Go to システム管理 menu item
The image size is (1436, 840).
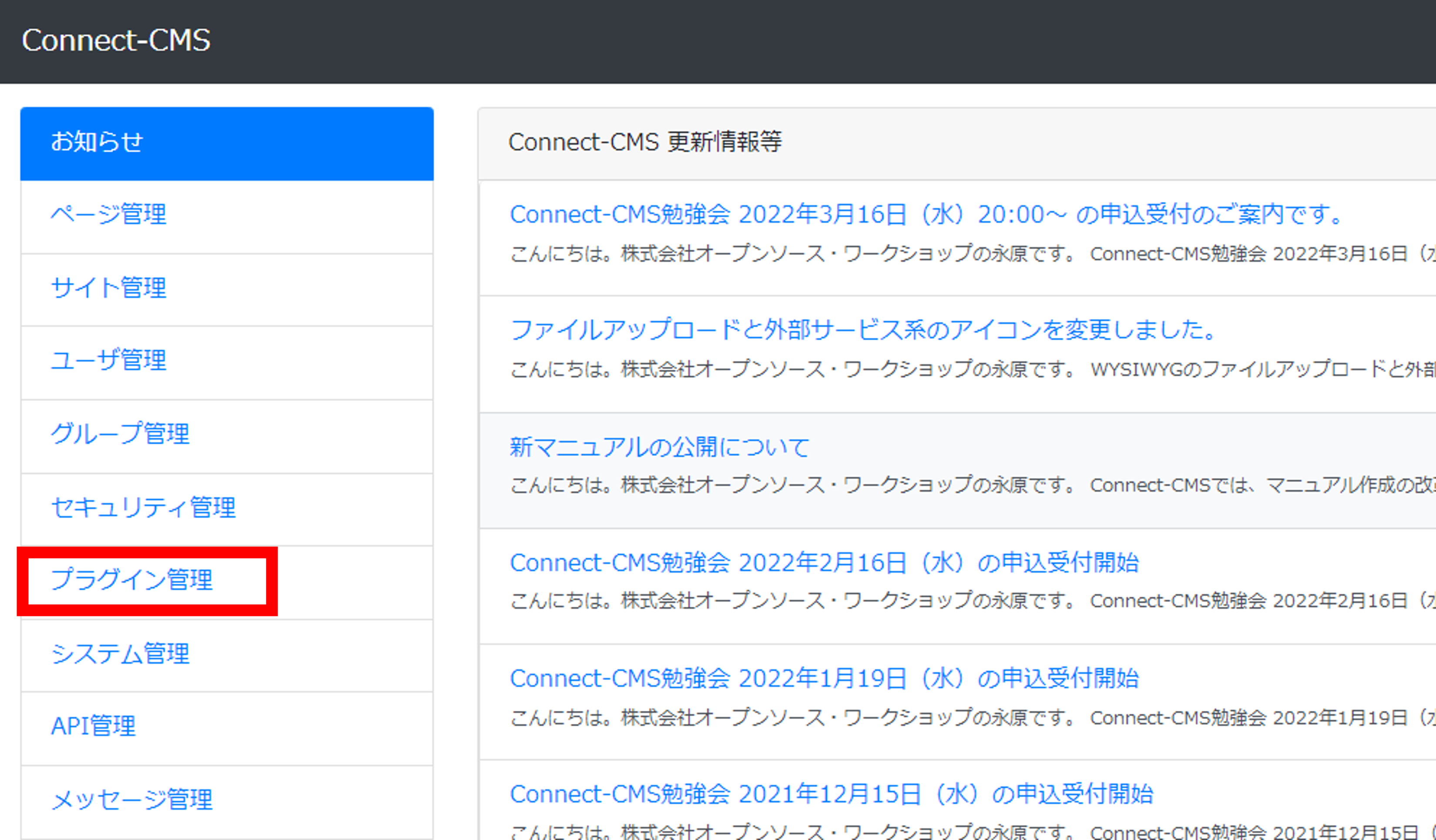click(227, 656)
